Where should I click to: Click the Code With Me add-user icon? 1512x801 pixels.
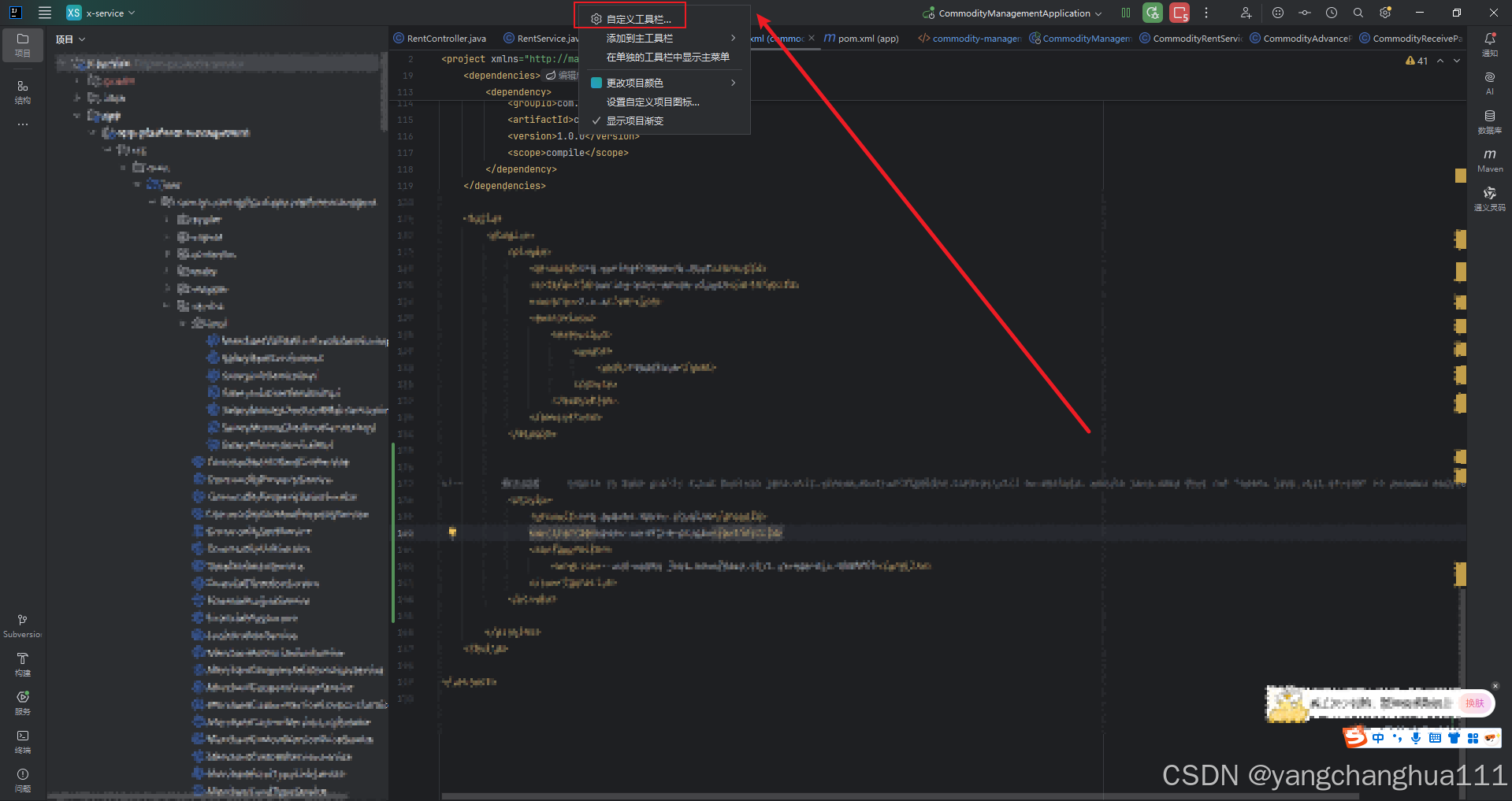(x=1246, y=13)
